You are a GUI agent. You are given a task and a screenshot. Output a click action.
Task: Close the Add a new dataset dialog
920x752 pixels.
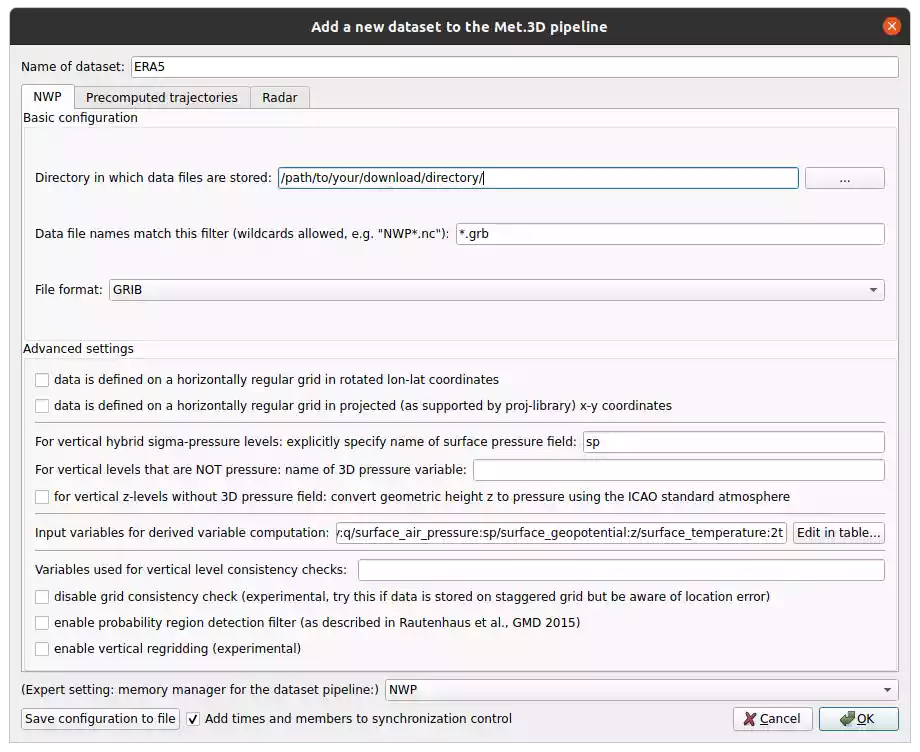[x=891, y=26]
